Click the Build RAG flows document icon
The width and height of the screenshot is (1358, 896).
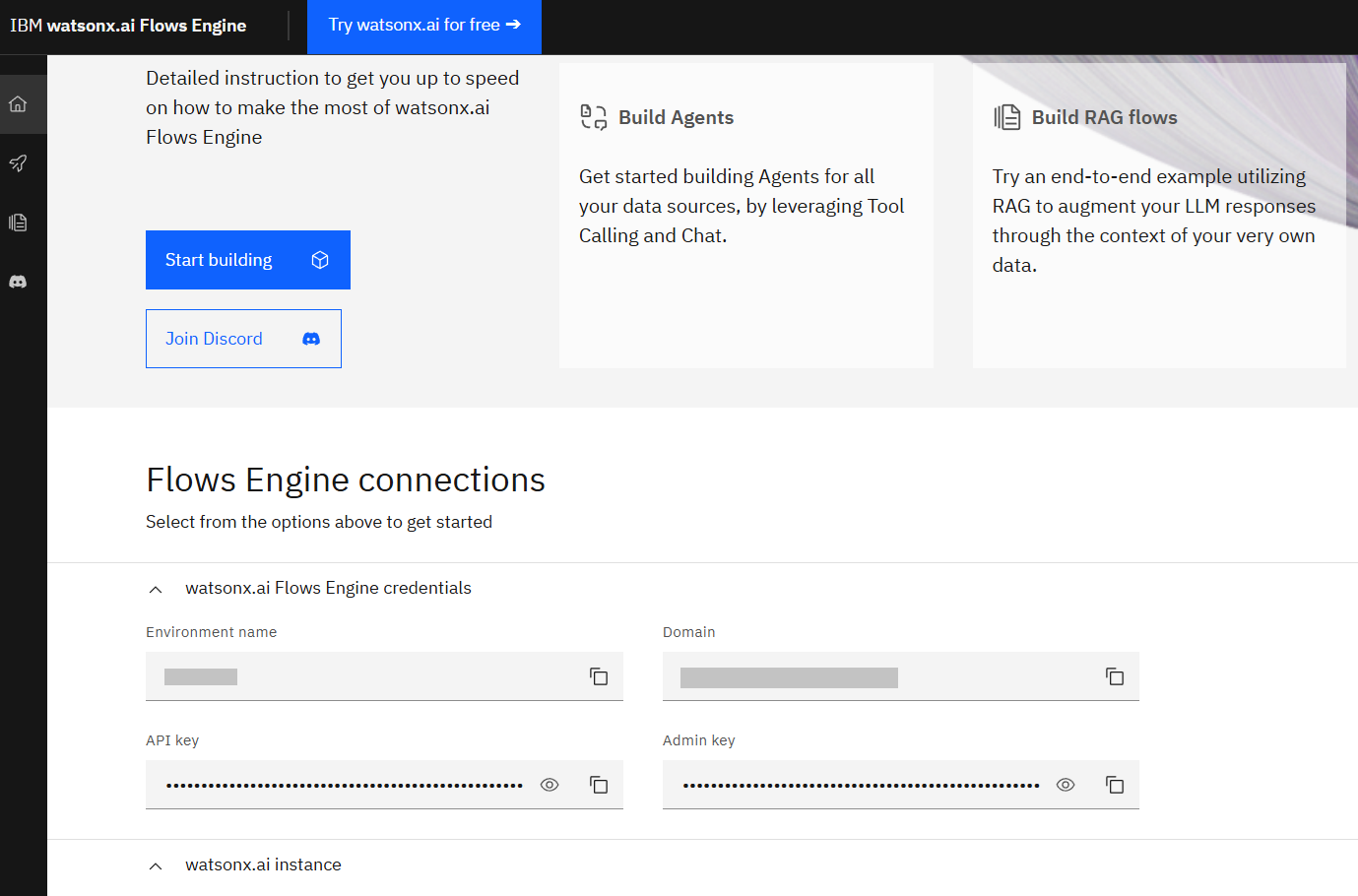pyautogui.click(x=1006, y=117)
